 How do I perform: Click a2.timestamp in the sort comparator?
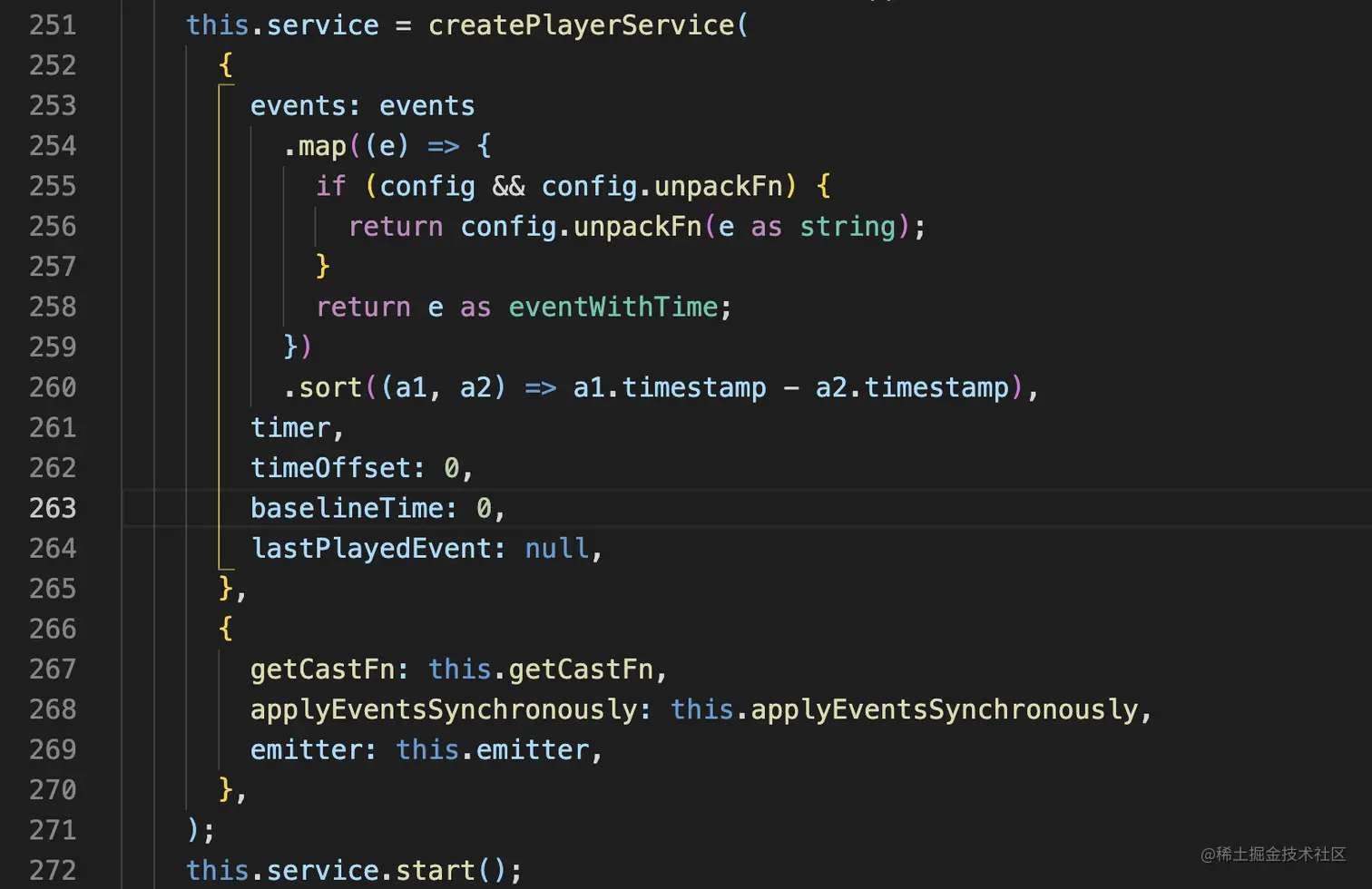coord(912,387)
